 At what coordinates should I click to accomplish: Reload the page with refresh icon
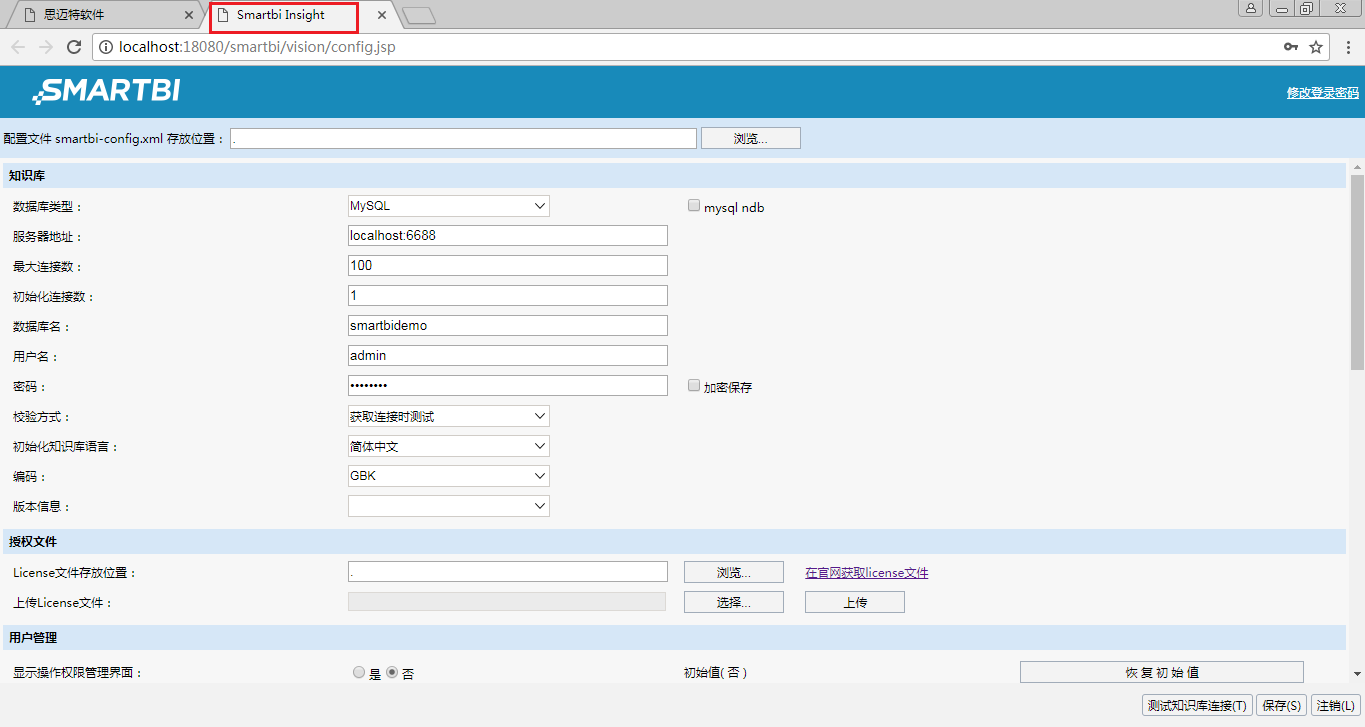pyautogui.click(x=74, y=47)
